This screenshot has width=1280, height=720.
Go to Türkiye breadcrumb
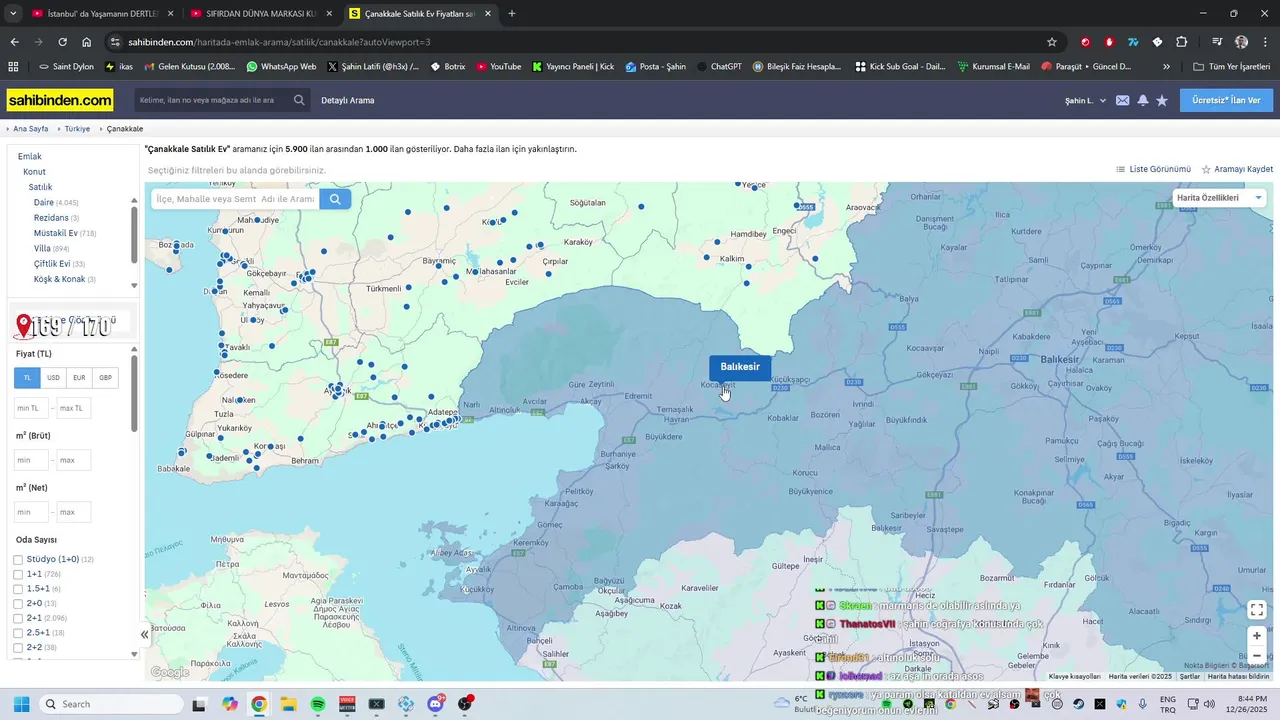click(x=77, y=129)
